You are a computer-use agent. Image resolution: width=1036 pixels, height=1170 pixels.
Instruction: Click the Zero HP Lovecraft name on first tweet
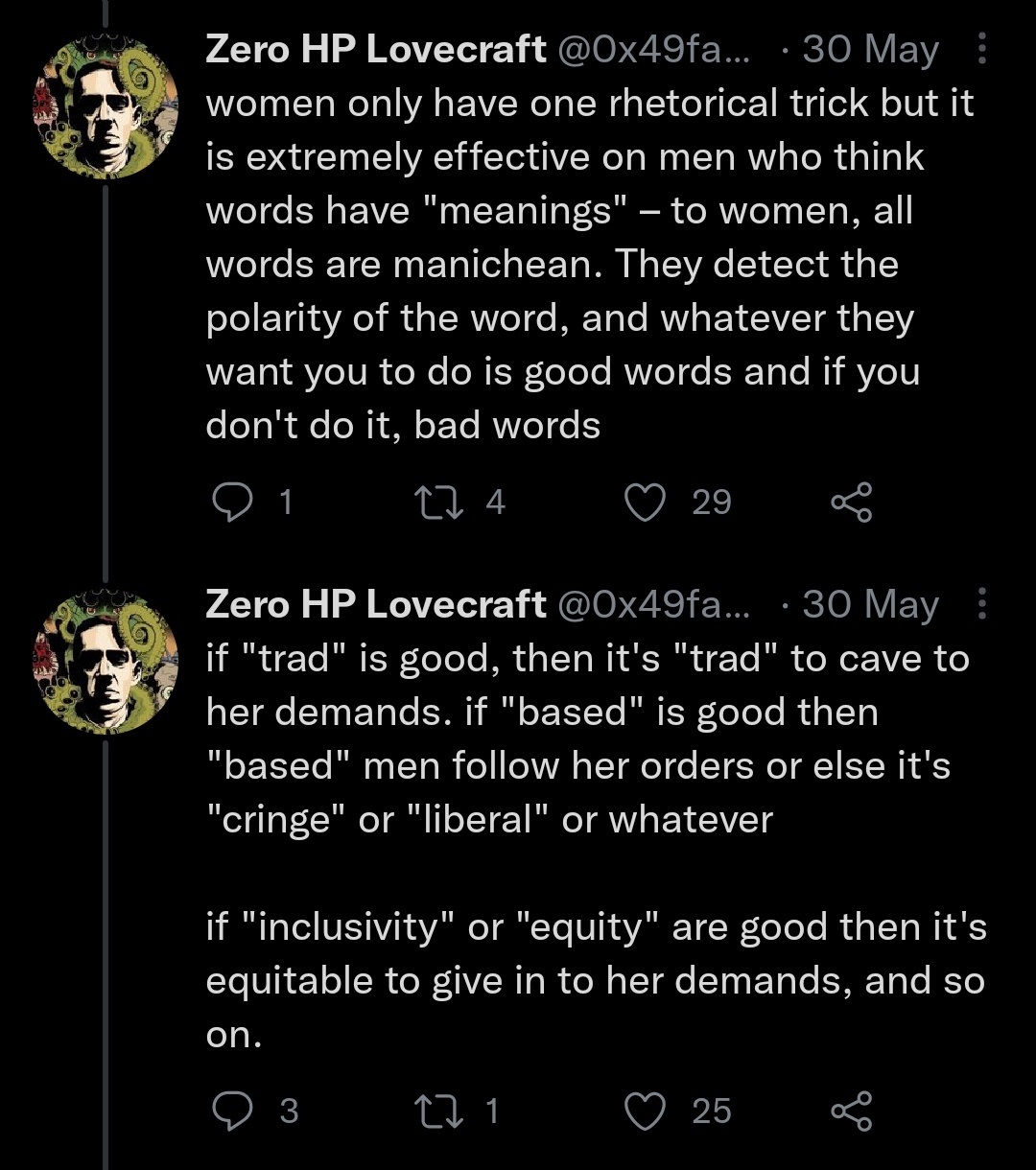click(375, 49)
